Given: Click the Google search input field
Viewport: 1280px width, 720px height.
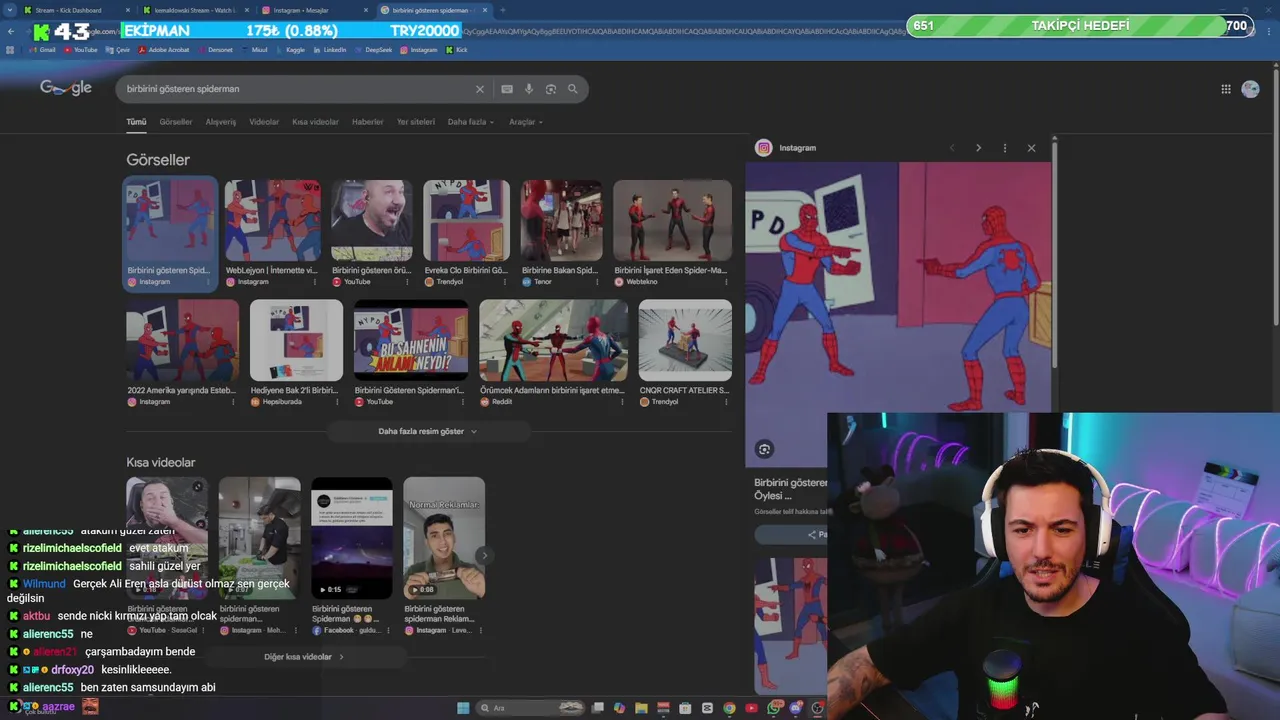Looking at the screenshot, I should pyautogui.click(x=295, y=89).
